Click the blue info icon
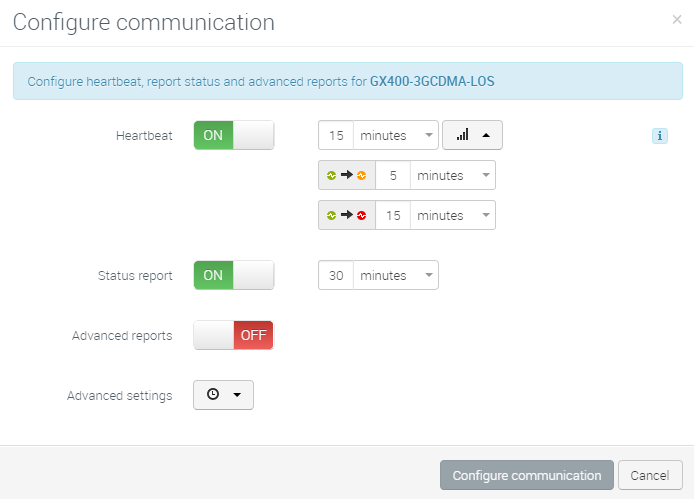 [659, 136]
